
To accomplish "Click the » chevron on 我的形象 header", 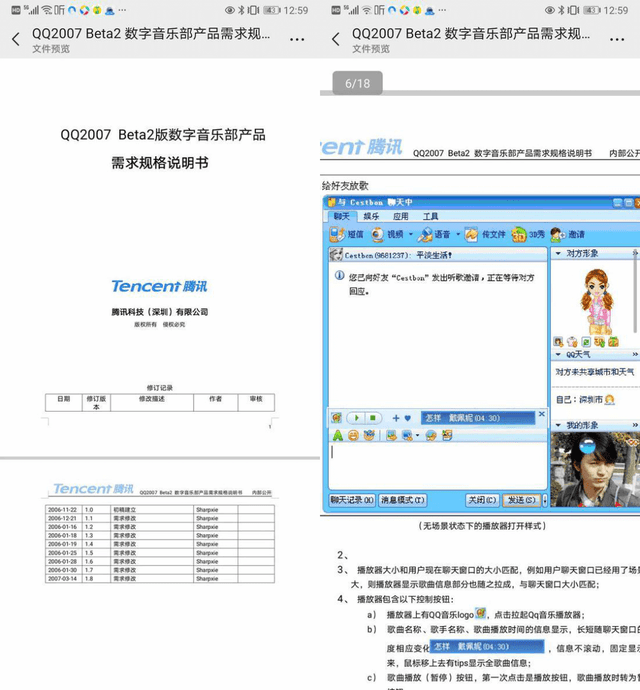I will click(635, 425).
